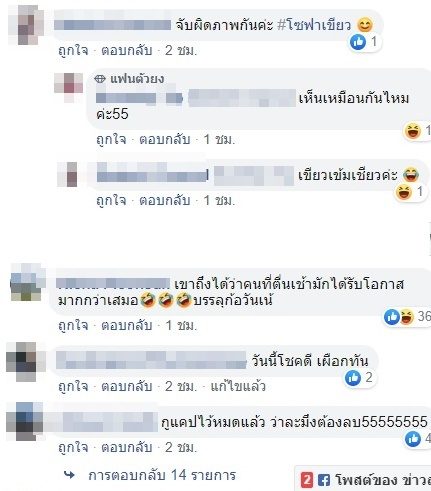
Task: Like the เขียวเข้มเขียวค่ะ reply via ถูกใจ
Action: (111, 201)
